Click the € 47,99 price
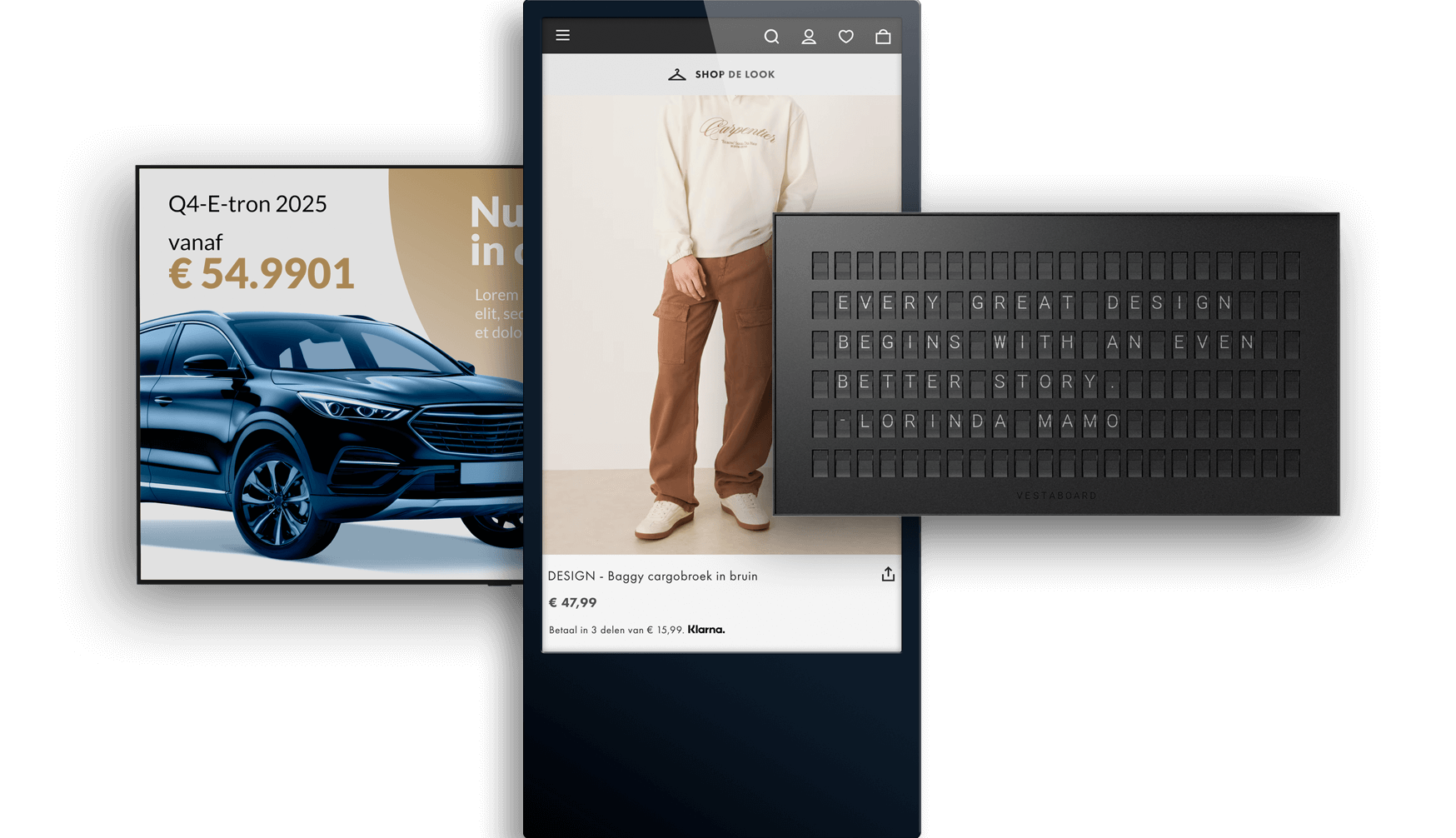Screen dimensions: 1456x838 (x=572, y=602)
